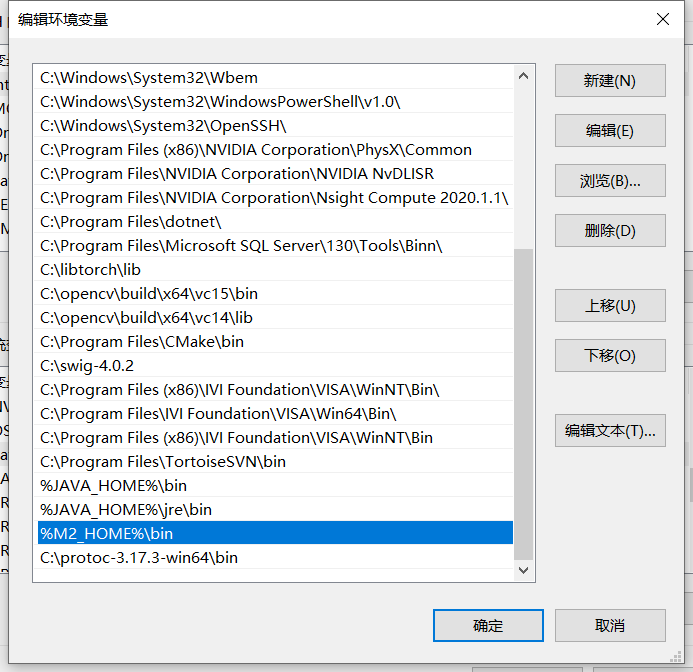
Task: Select VISA\WinNT\Bin entry without trailing slash
Action: click(x=274, y=438)
